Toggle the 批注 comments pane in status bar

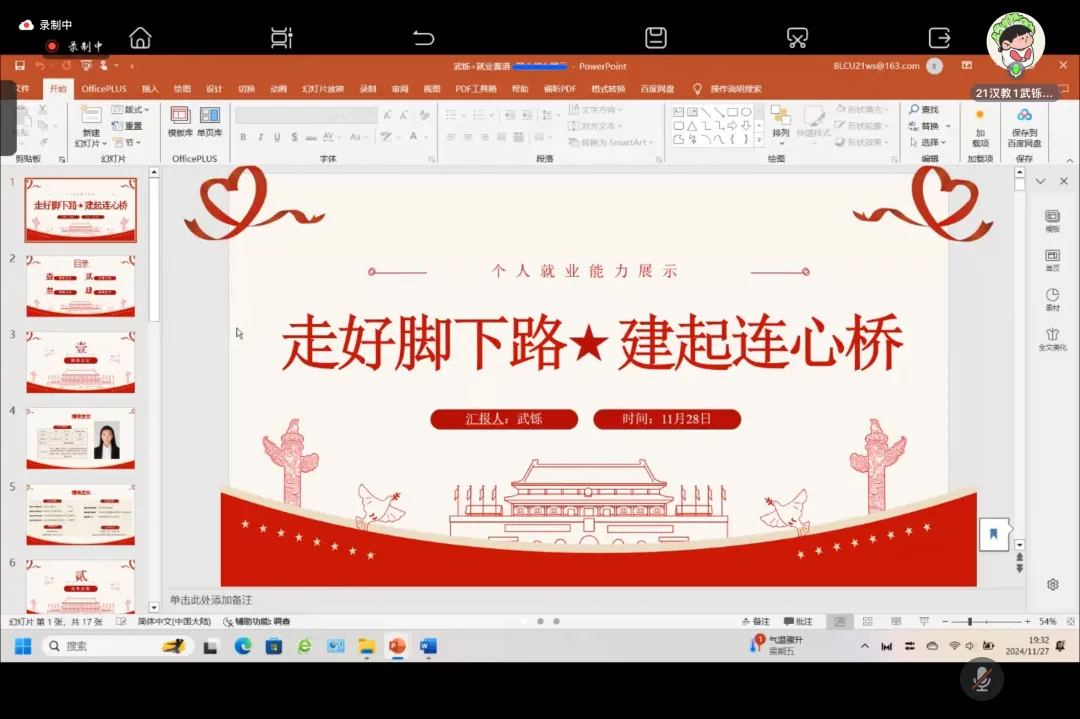click(797, 621)
